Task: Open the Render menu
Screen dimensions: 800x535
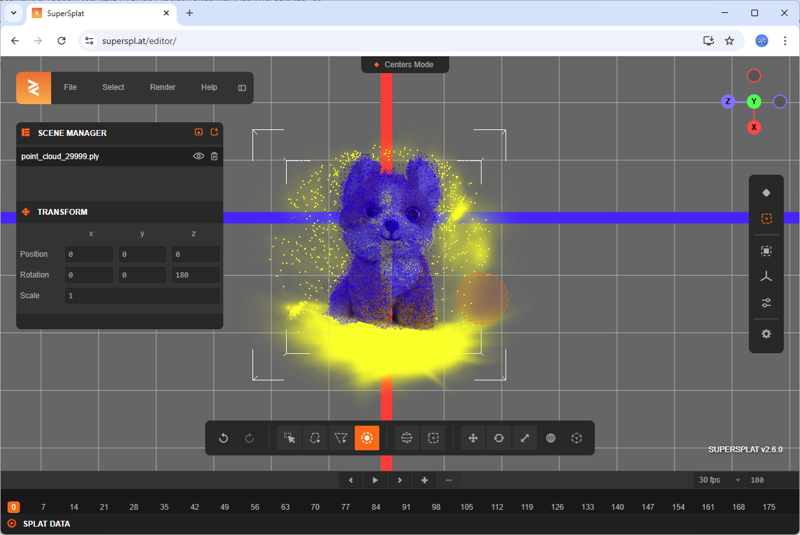Action: [x=162, y=88]
